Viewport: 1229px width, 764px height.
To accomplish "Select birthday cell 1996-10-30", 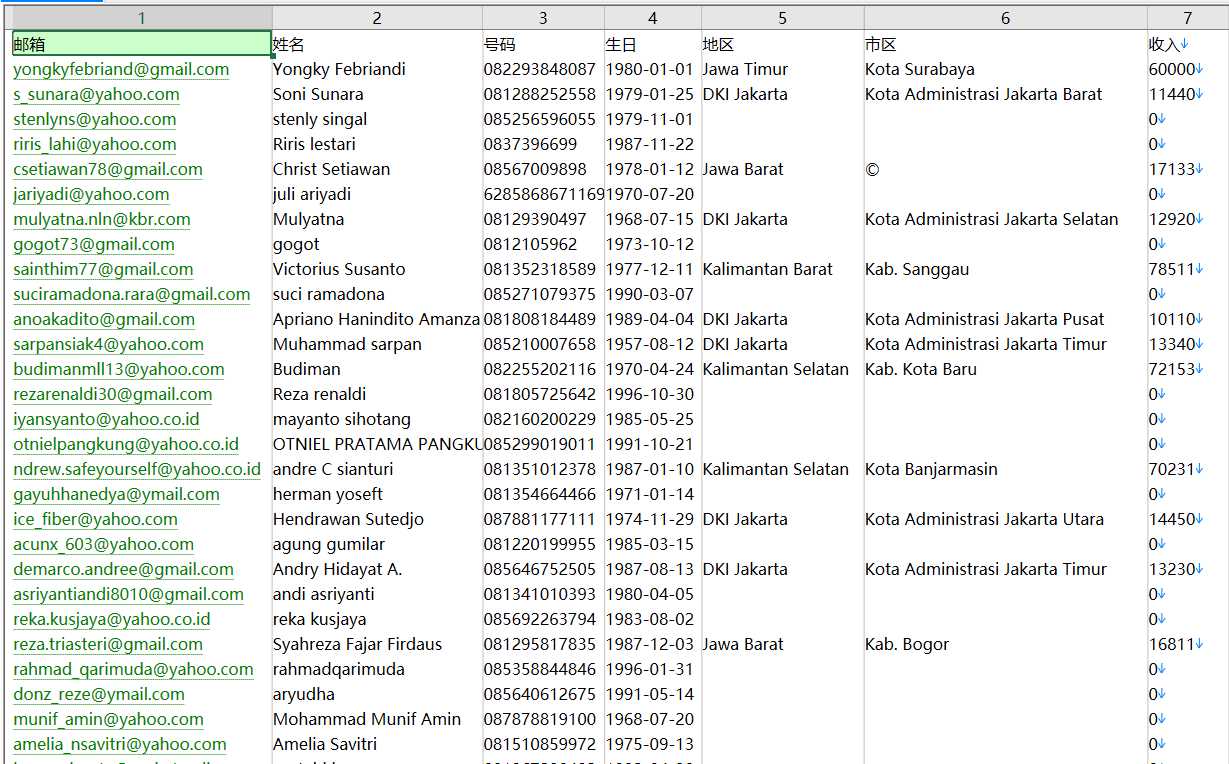I will (653, 394).
